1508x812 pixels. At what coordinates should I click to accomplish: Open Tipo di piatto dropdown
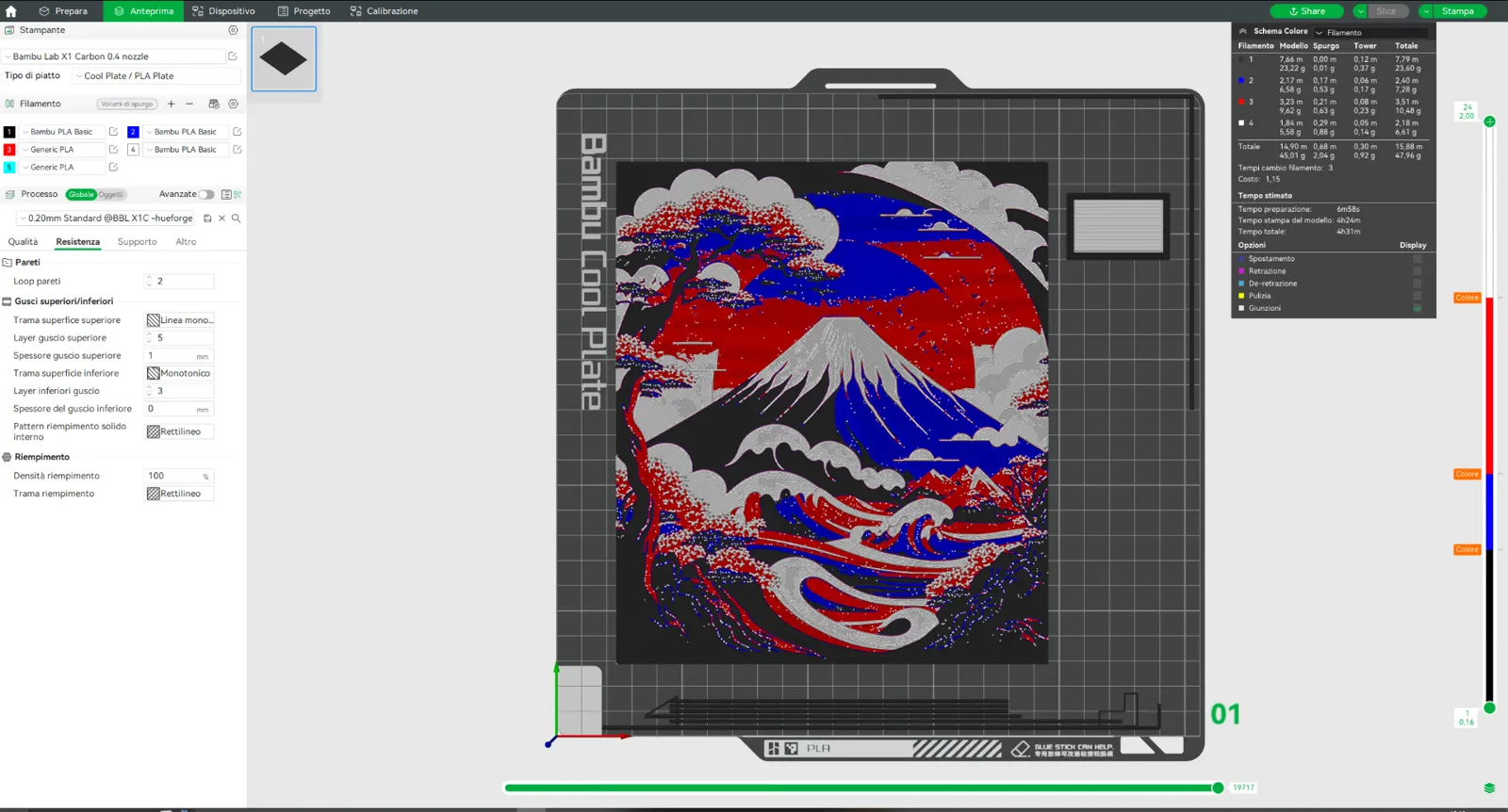[x=156, y=76]
